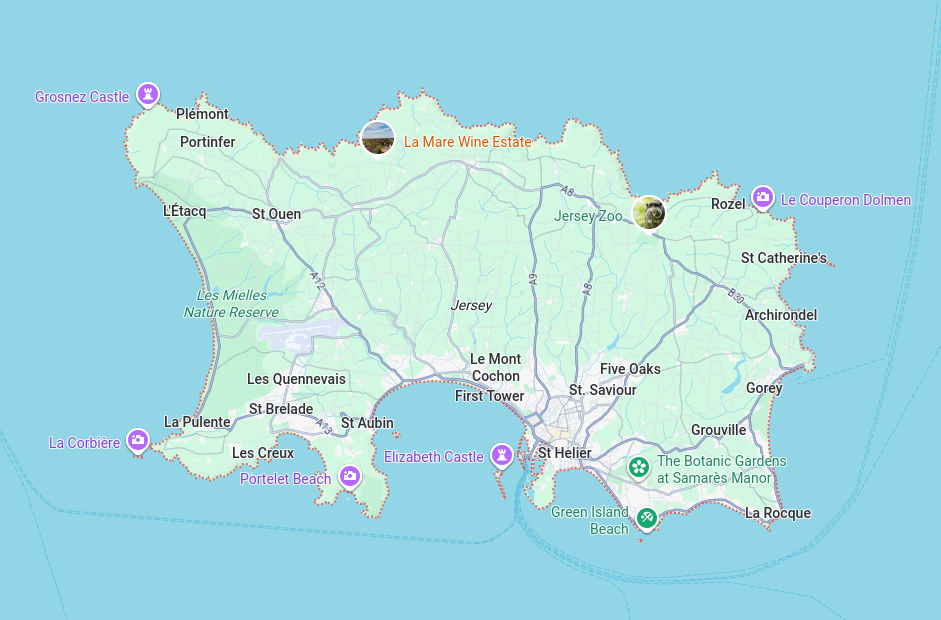Click the St. Saviour place label

coord(603,390)
